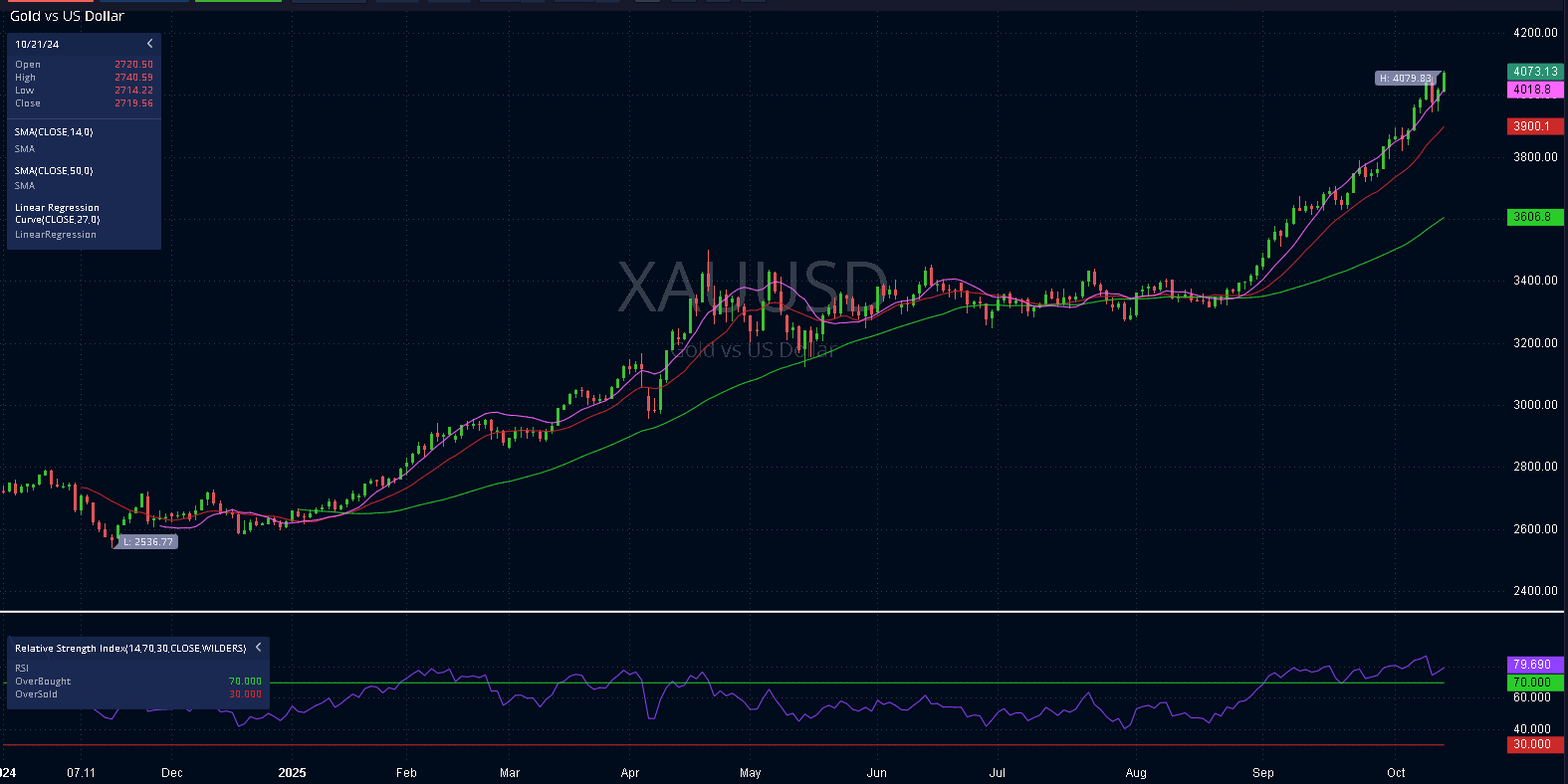Click the Gold vs US Dollar title
The width and height of the screenshot is (1568, 784).
coord(67,16)
